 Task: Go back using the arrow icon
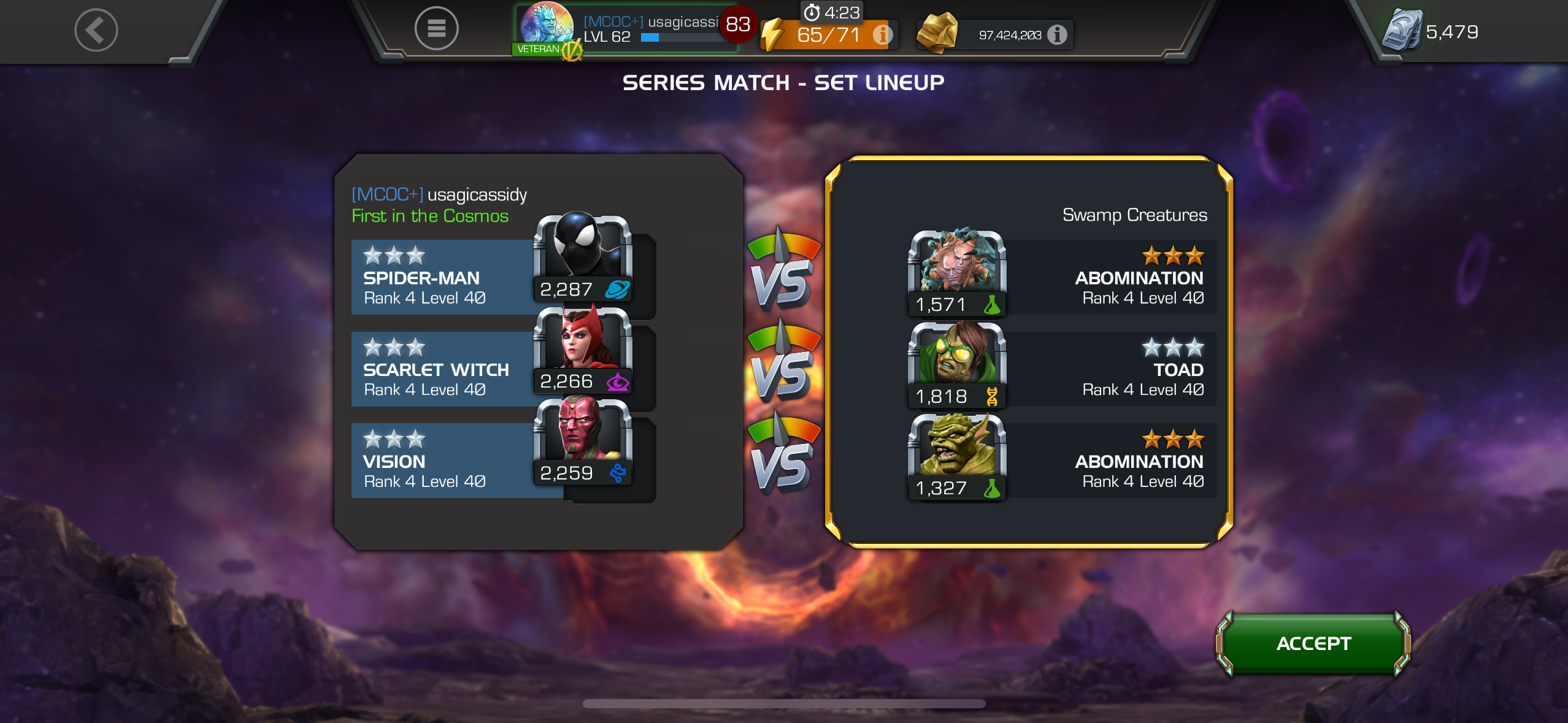(x=96, y=30)
